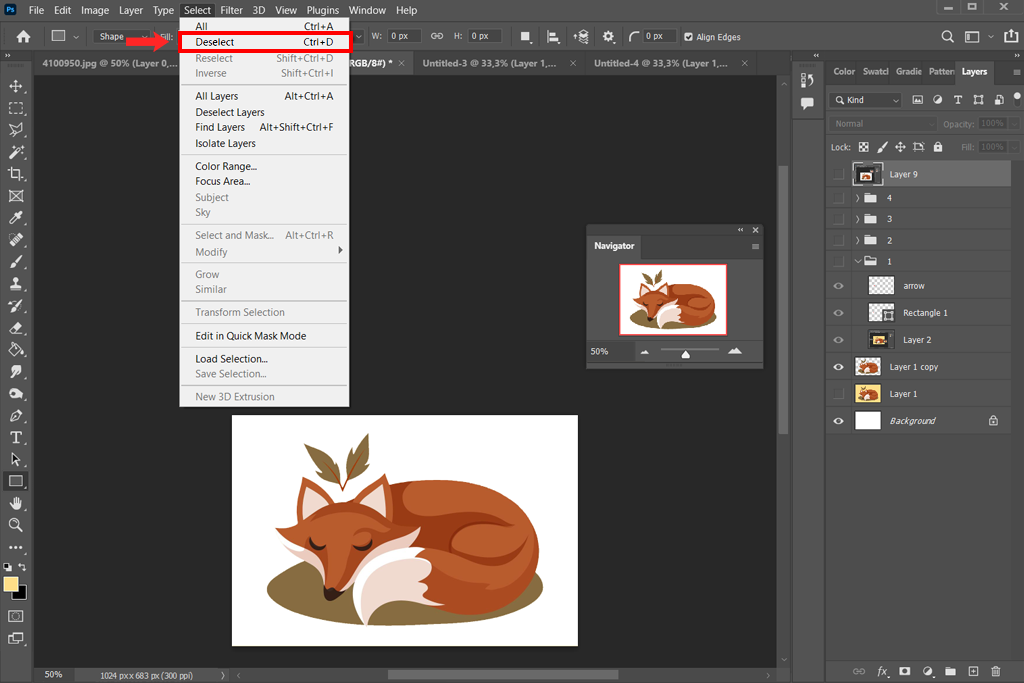
Task: Open the Share icon at top right
Action: click(1011, 36)
